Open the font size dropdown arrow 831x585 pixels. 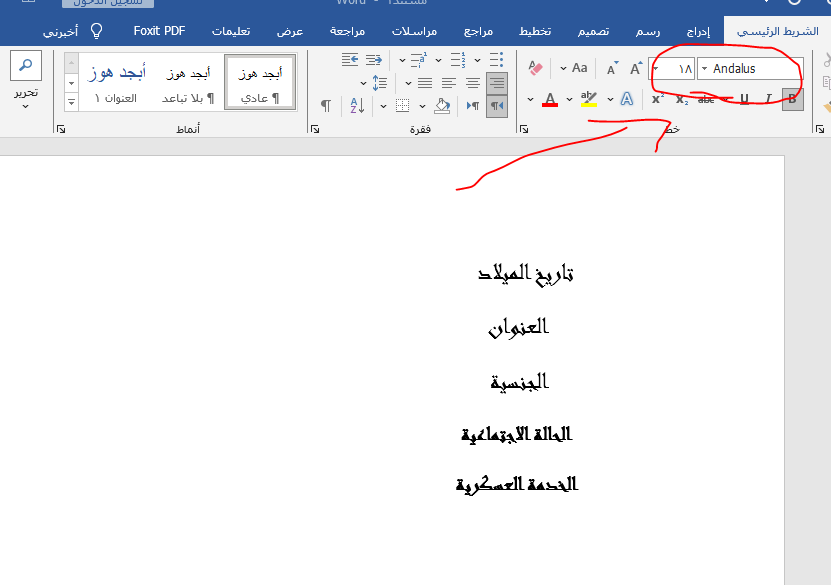click(x=656, y=69)
